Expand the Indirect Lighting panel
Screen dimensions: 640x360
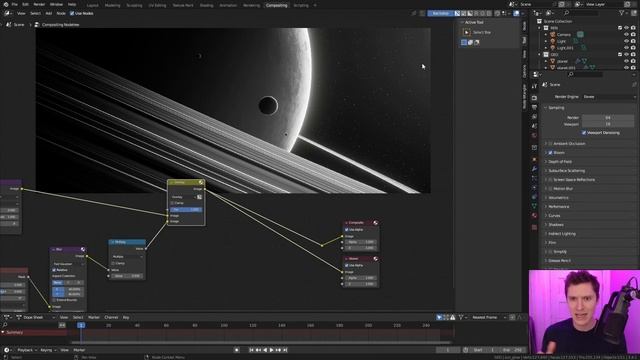click(x=562, y=233)
